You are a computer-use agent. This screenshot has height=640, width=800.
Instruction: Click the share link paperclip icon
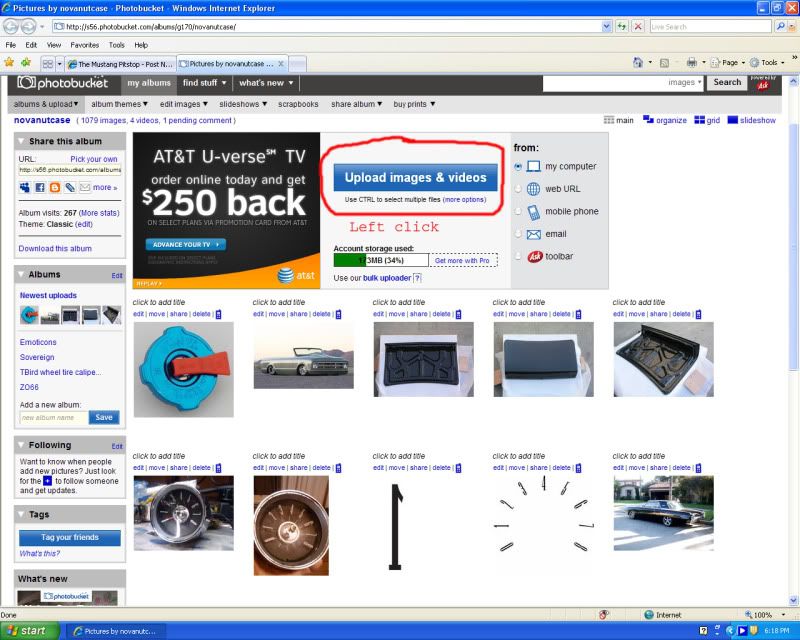coord(70,187)
